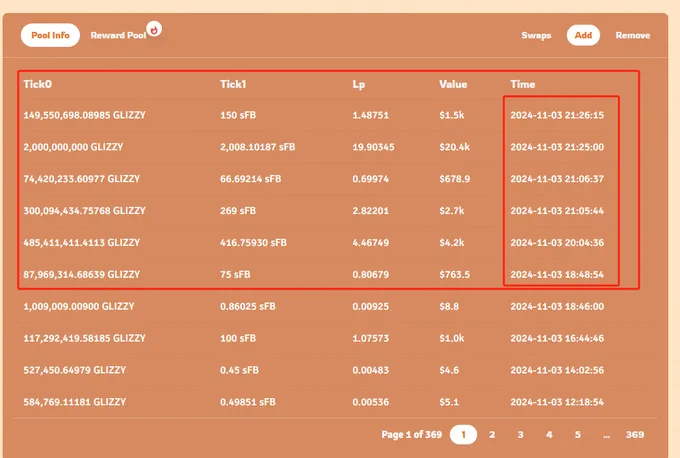
Task: Jump to last page 369
Action: pyautogui.click(x=635, y=435)
